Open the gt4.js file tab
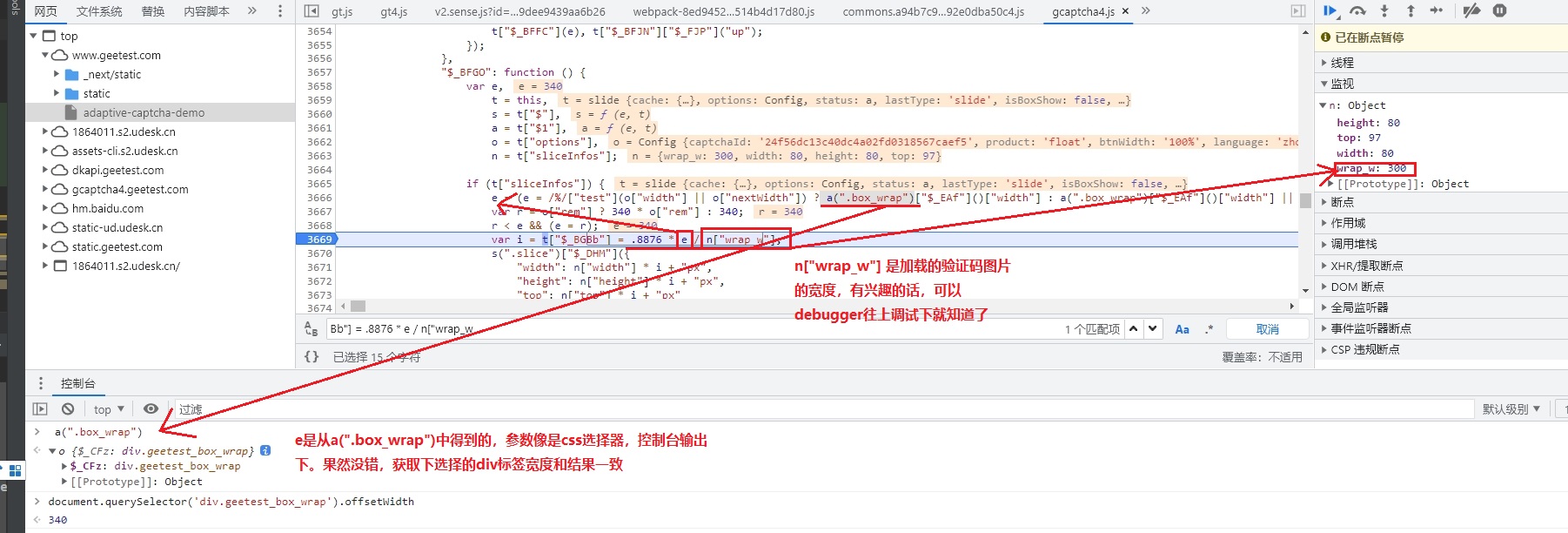Viewport: 1568px width, 533px height. pos(394,11)
